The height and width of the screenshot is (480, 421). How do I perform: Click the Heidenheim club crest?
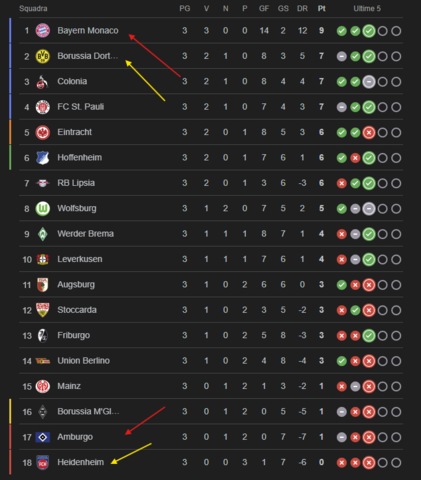point(43,462)
